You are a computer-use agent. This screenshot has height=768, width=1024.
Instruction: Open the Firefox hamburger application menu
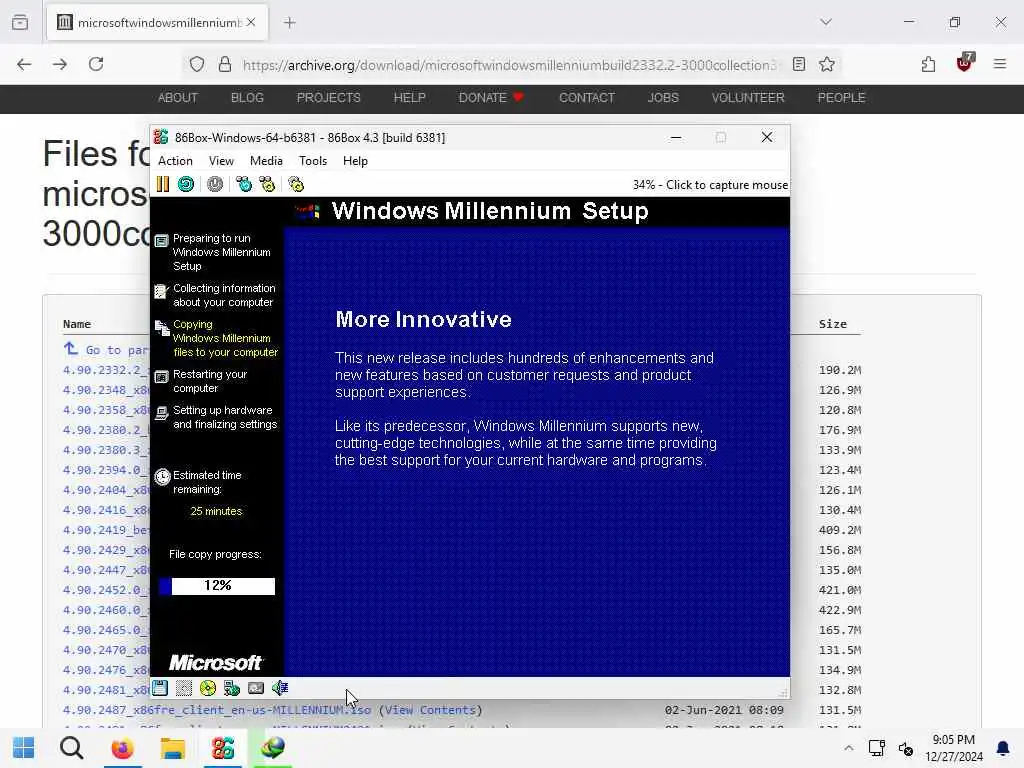[1000, 64]
